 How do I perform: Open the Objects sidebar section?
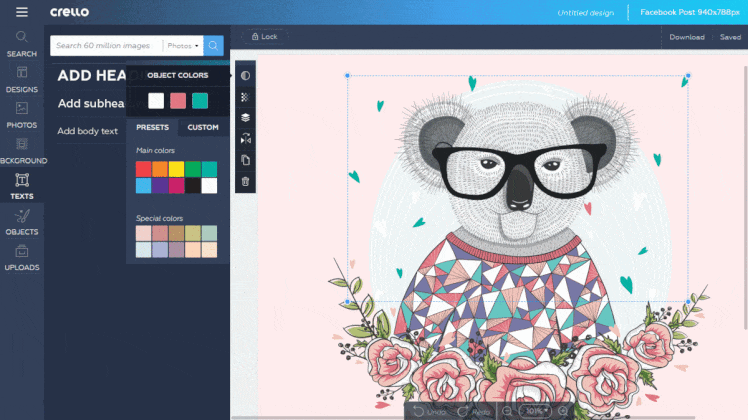(22, 222)
